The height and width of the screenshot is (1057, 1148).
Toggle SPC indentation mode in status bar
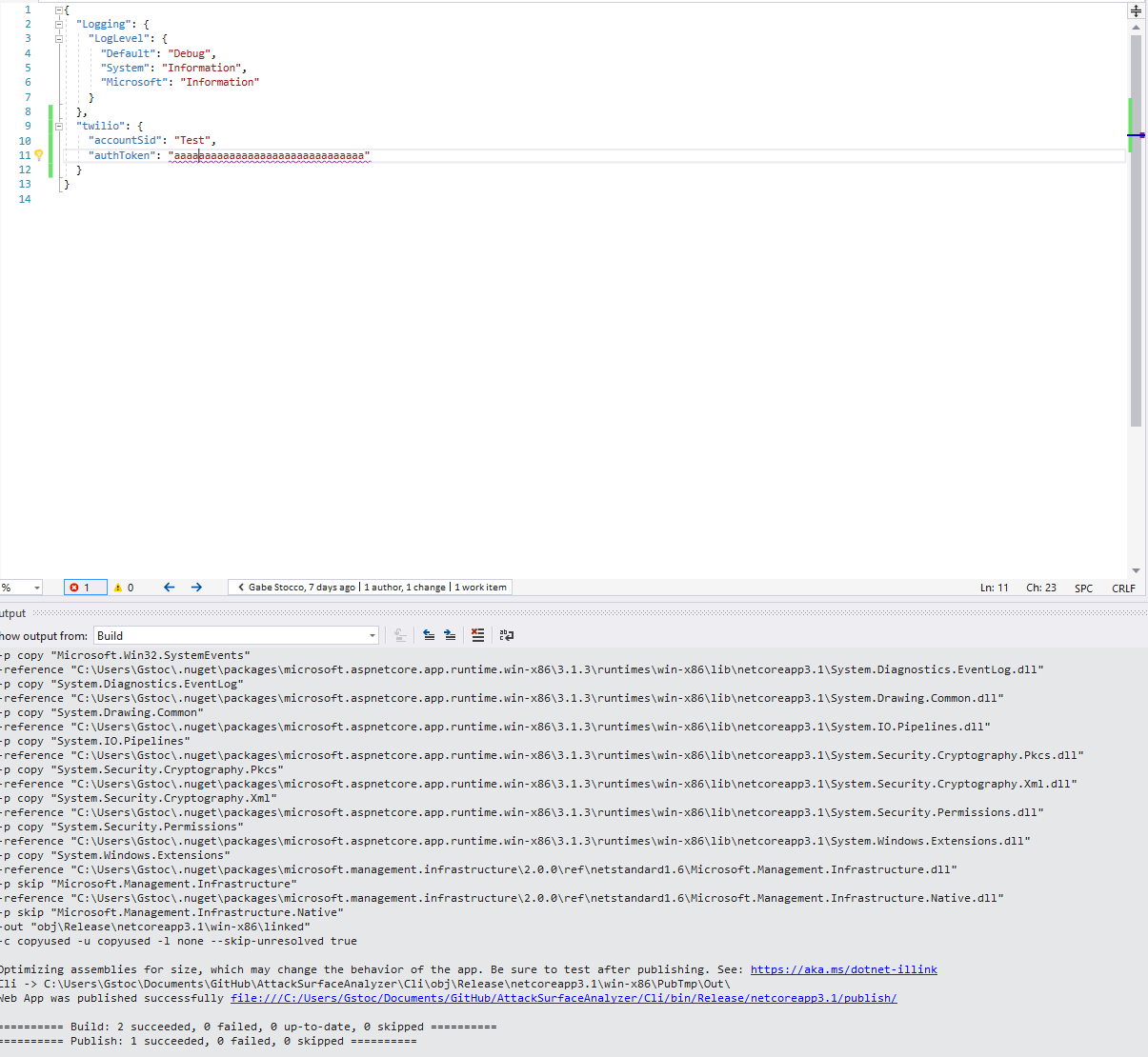click(x=1083, y=588)
